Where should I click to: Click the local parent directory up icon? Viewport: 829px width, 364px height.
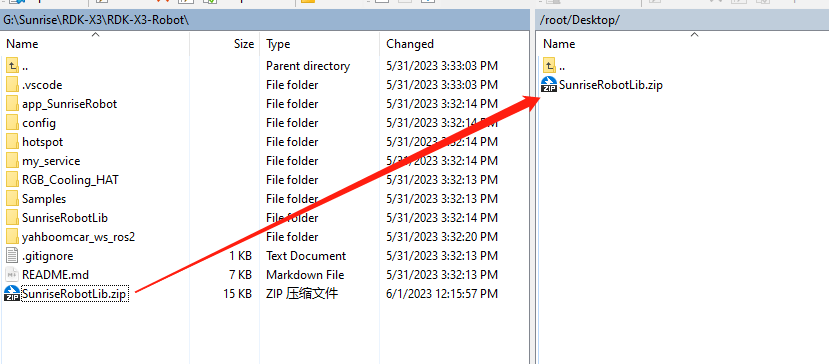pos(12,66)
